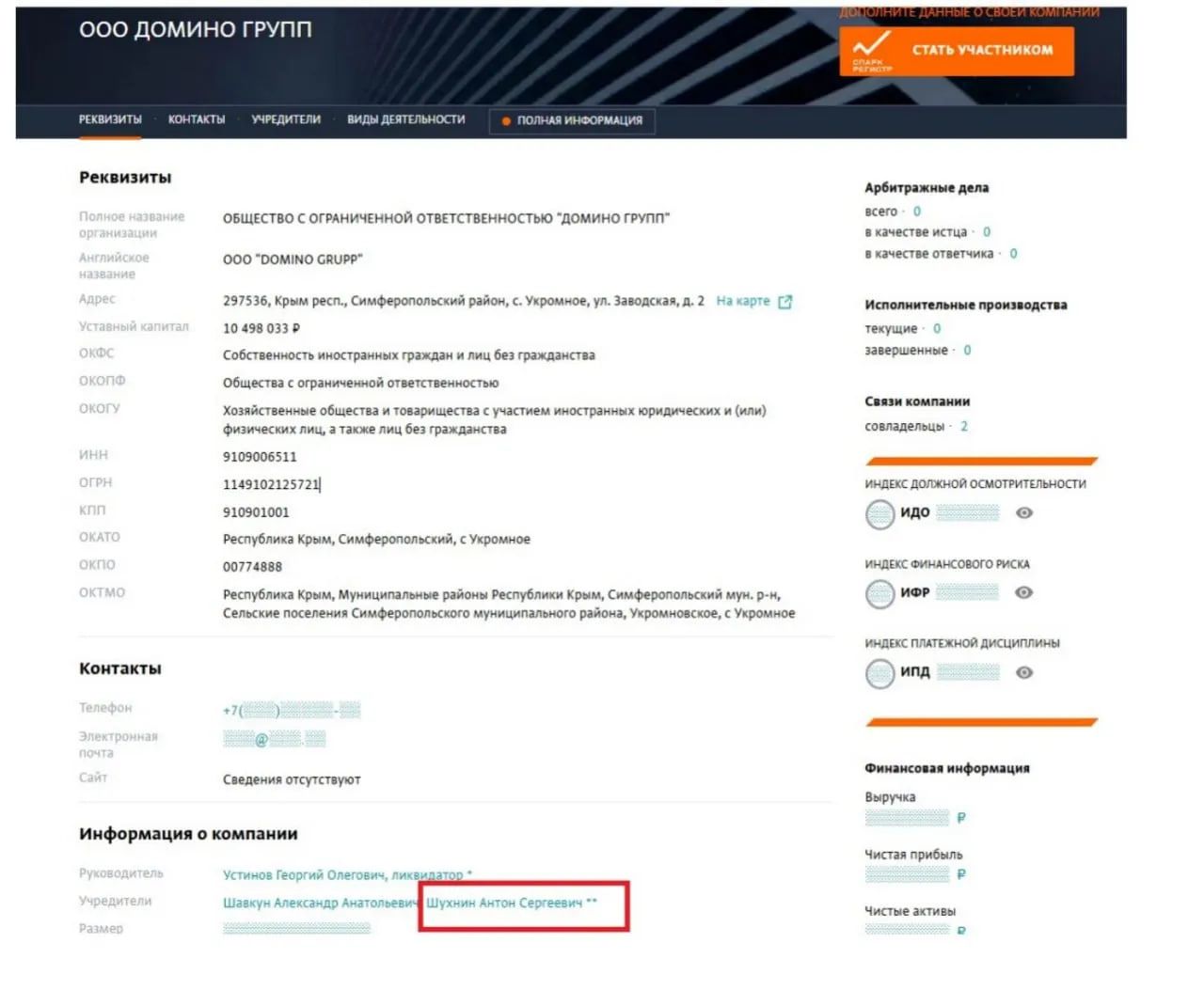Click the ruble icon beside Чистая прибыль
This screenshot has width=1204, height=990.
(x=959, y=874)
